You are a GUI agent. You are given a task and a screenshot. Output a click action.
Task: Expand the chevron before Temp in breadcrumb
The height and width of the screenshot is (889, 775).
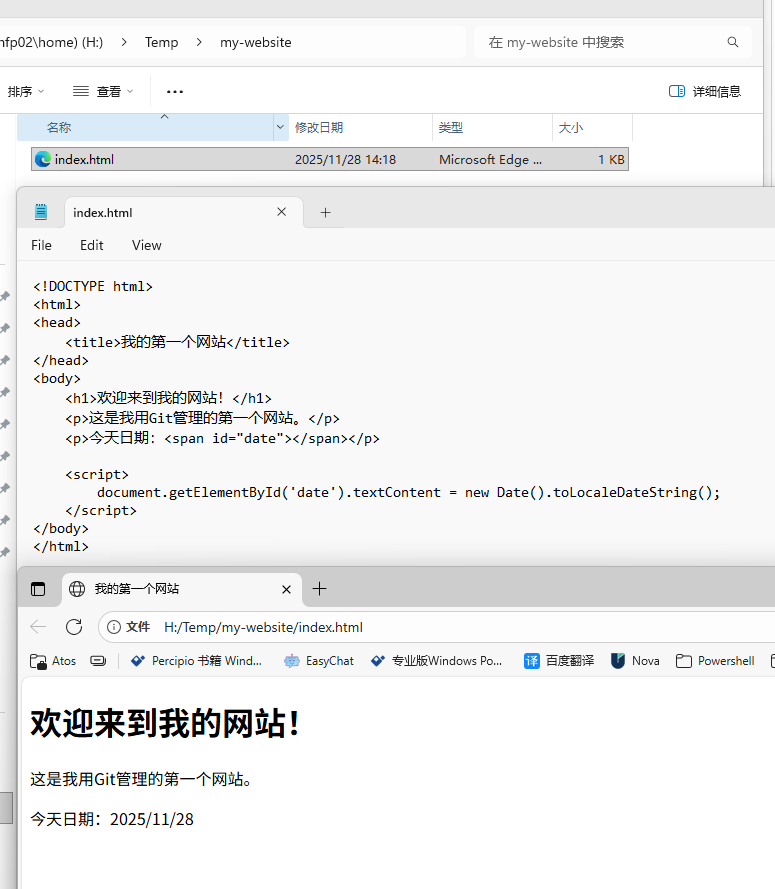124,42
